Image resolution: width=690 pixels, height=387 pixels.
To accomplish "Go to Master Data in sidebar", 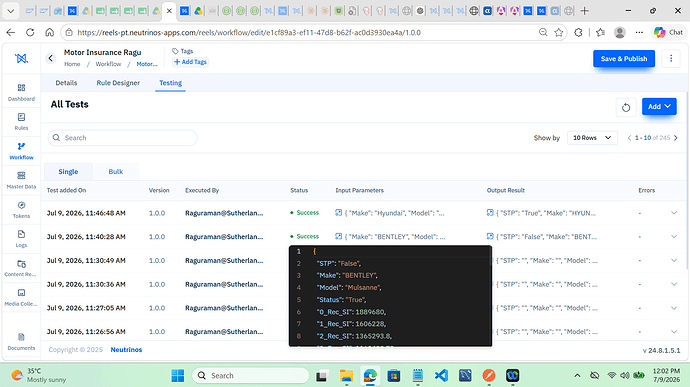I will click(21, 180).
